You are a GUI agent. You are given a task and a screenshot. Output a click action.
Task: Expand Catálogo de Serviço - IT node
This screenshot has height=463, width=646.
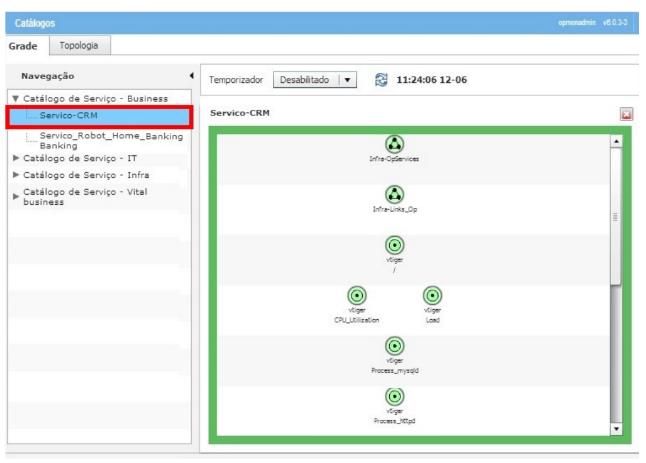[14, 158]
